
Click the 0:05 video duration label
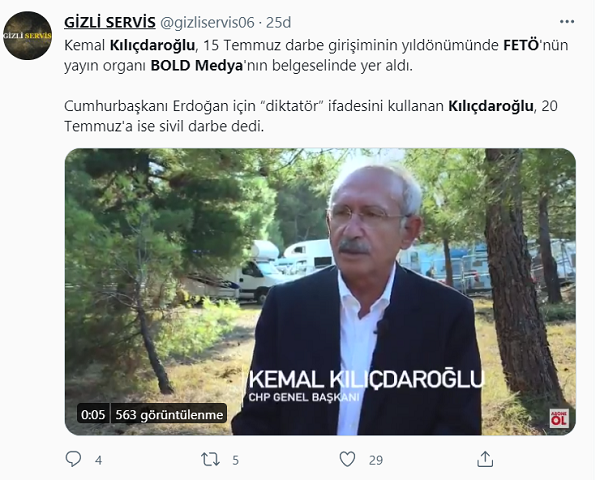93,414
